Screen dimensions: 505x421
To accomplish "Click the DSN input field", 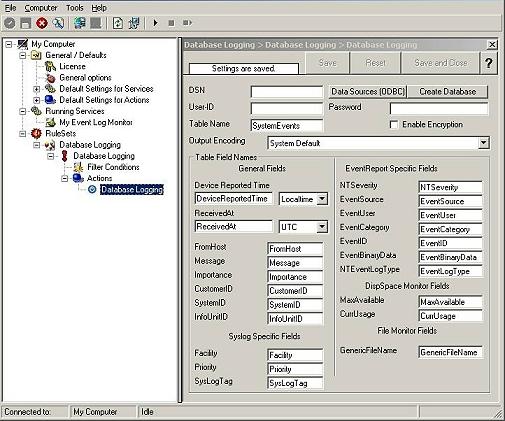I will (287, 92).
